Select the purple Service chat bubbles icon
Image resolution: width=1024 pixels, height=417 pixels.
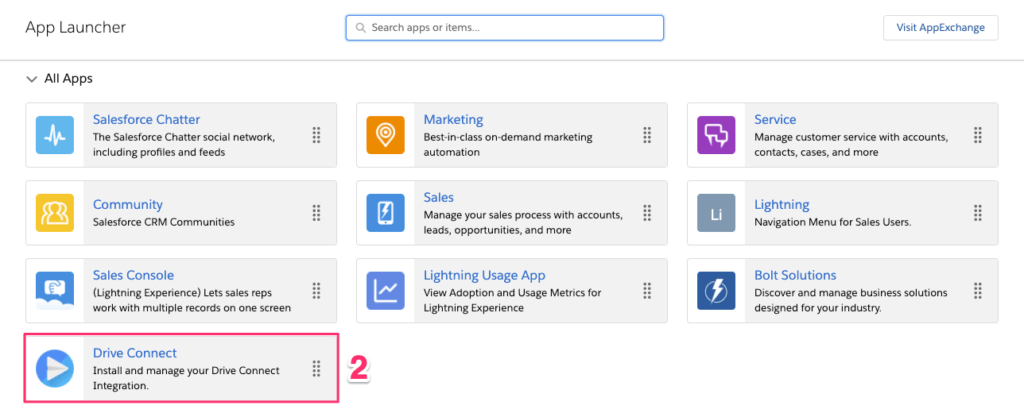click(x=716, y=135)
